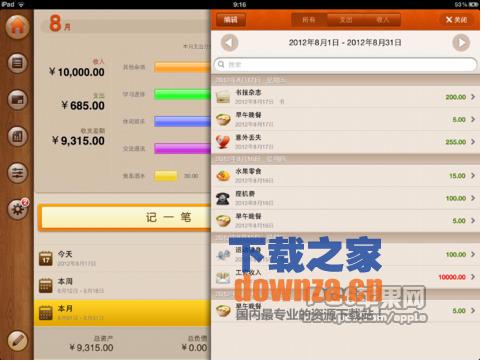
Task: Tap the Wi-Fi icon in status bar
Action: [x=21, y=4]
